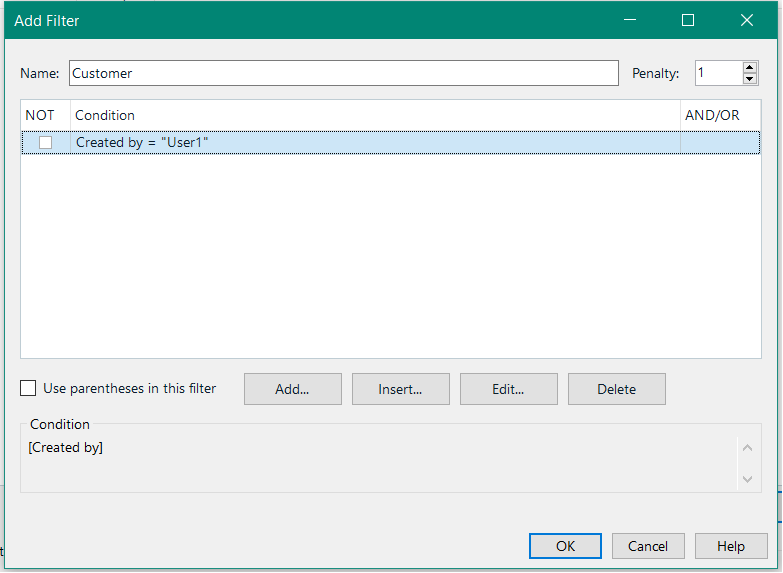The height and width of the screenshot is (573, 783).
Task: Enable Use parentheses in this filter
Action: (28, 388)
